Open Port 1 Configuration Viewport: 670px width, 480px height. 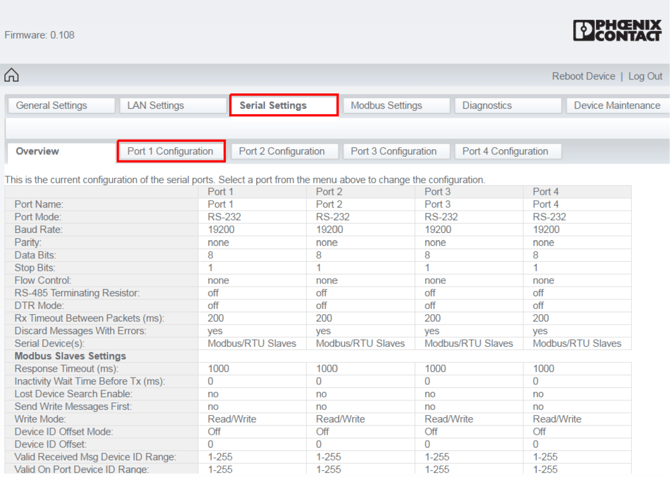pyautogui.click(x=170, y=152)
